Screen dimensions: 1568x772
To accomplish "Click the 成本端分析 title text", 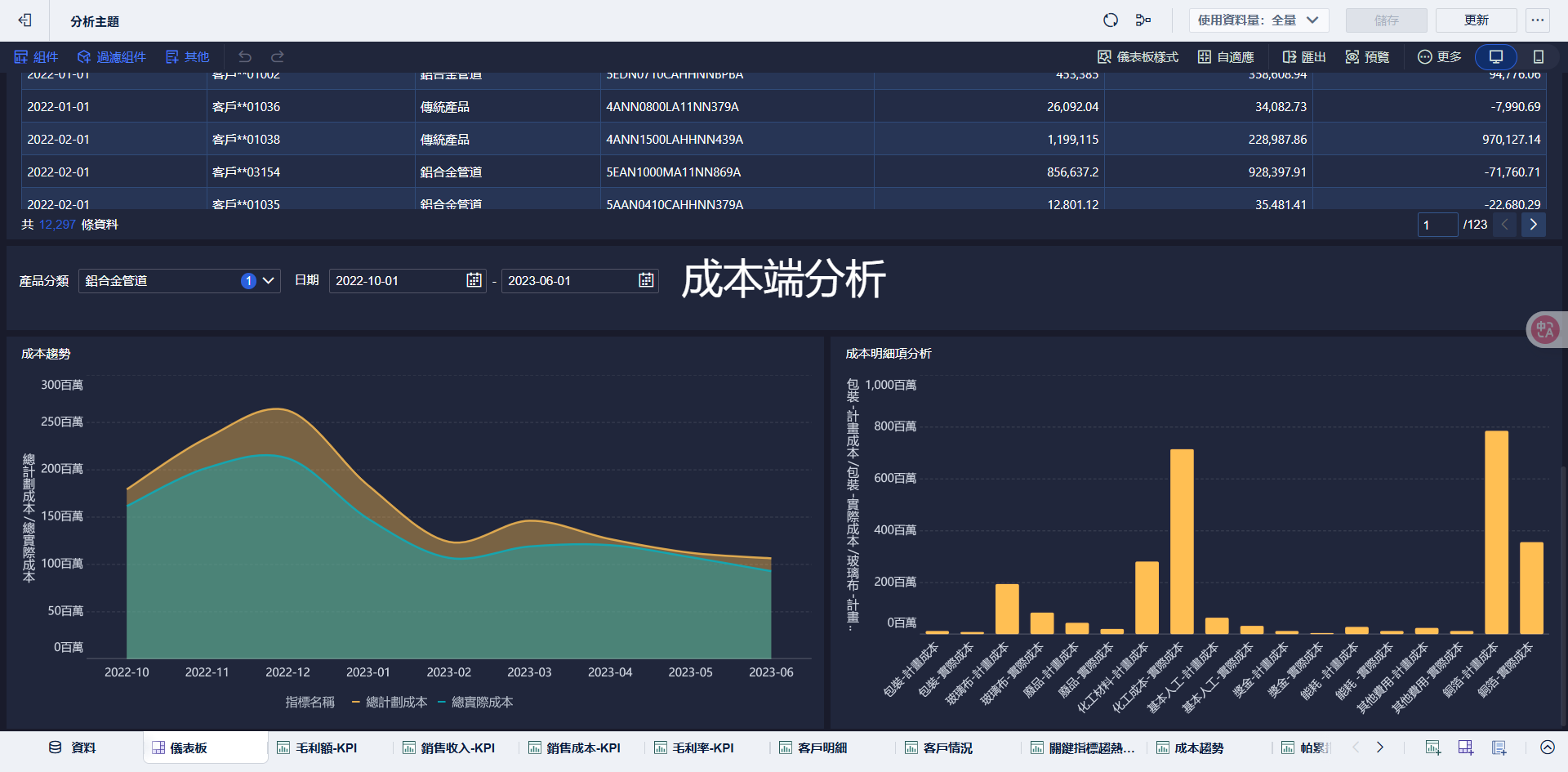I will coord(783,279).
